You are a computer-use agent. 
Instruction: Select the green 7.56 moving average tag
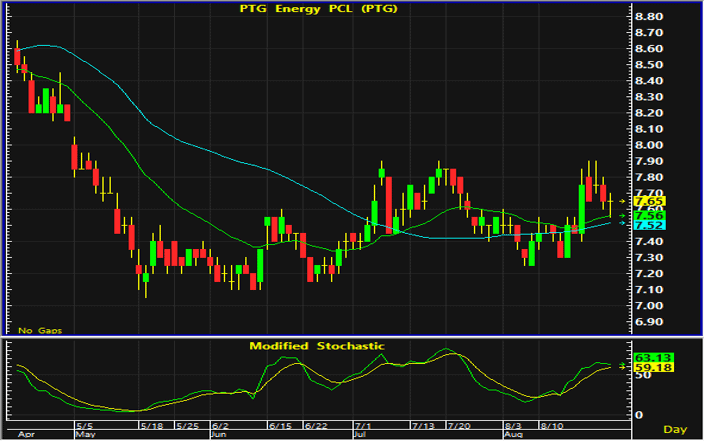(x=649, y=216)
